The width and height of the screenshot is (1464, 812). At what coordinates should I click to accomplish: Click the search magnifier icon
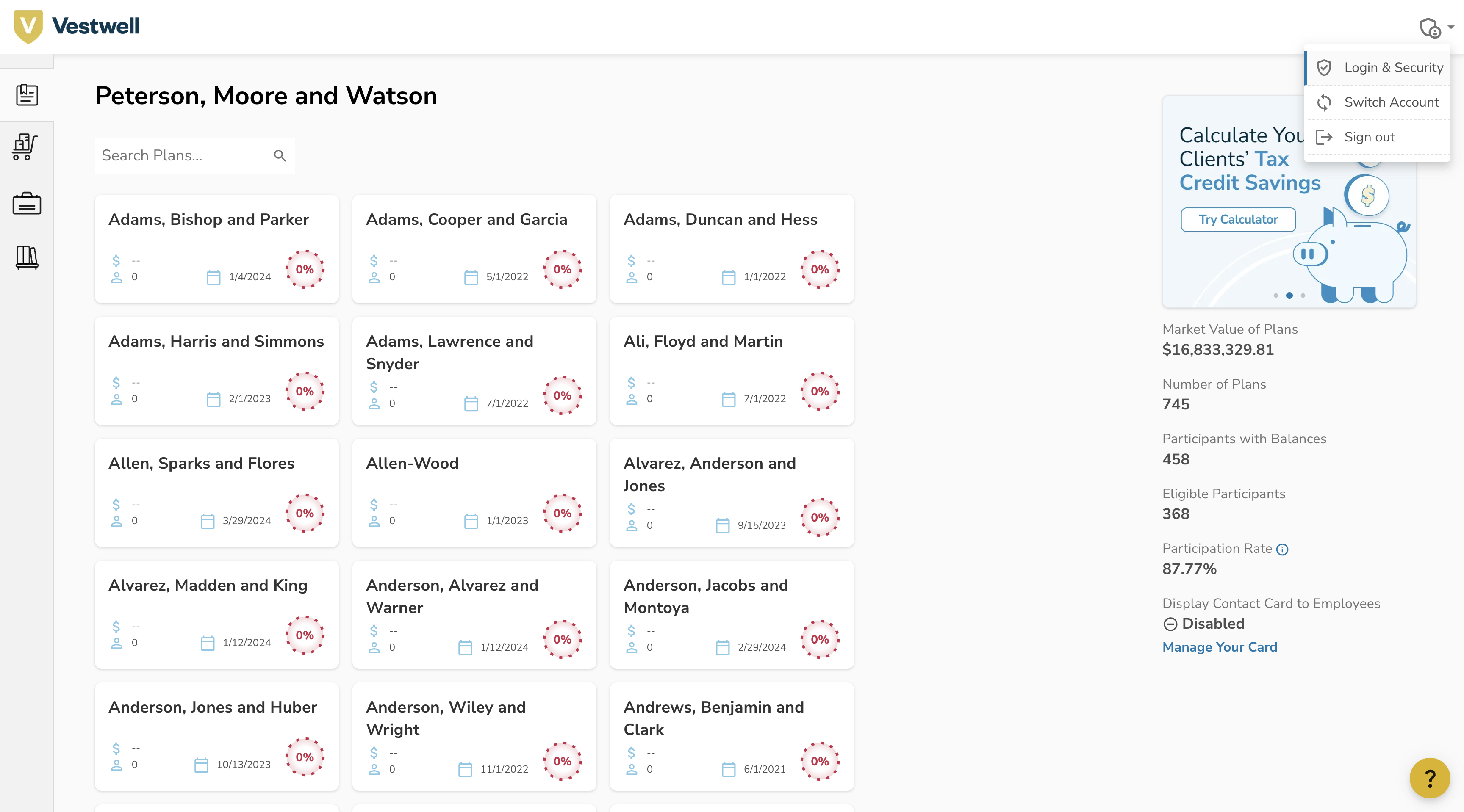(x=280, y=156)
